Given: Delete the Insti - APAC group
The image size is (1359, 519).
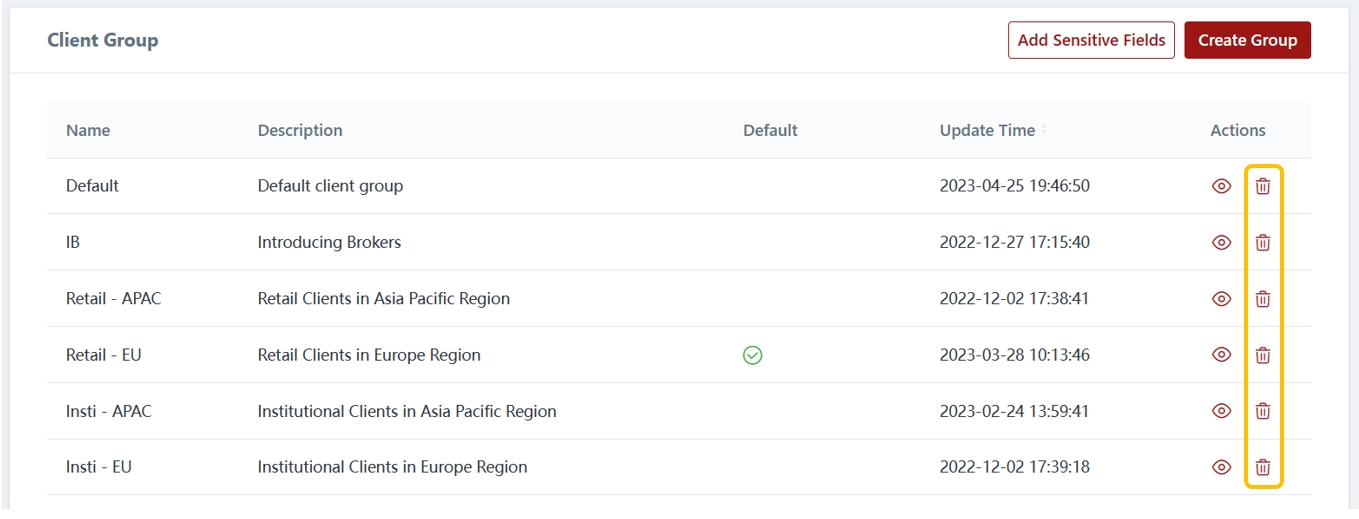Looking at the screenshot, I should tap(1263, 410).
